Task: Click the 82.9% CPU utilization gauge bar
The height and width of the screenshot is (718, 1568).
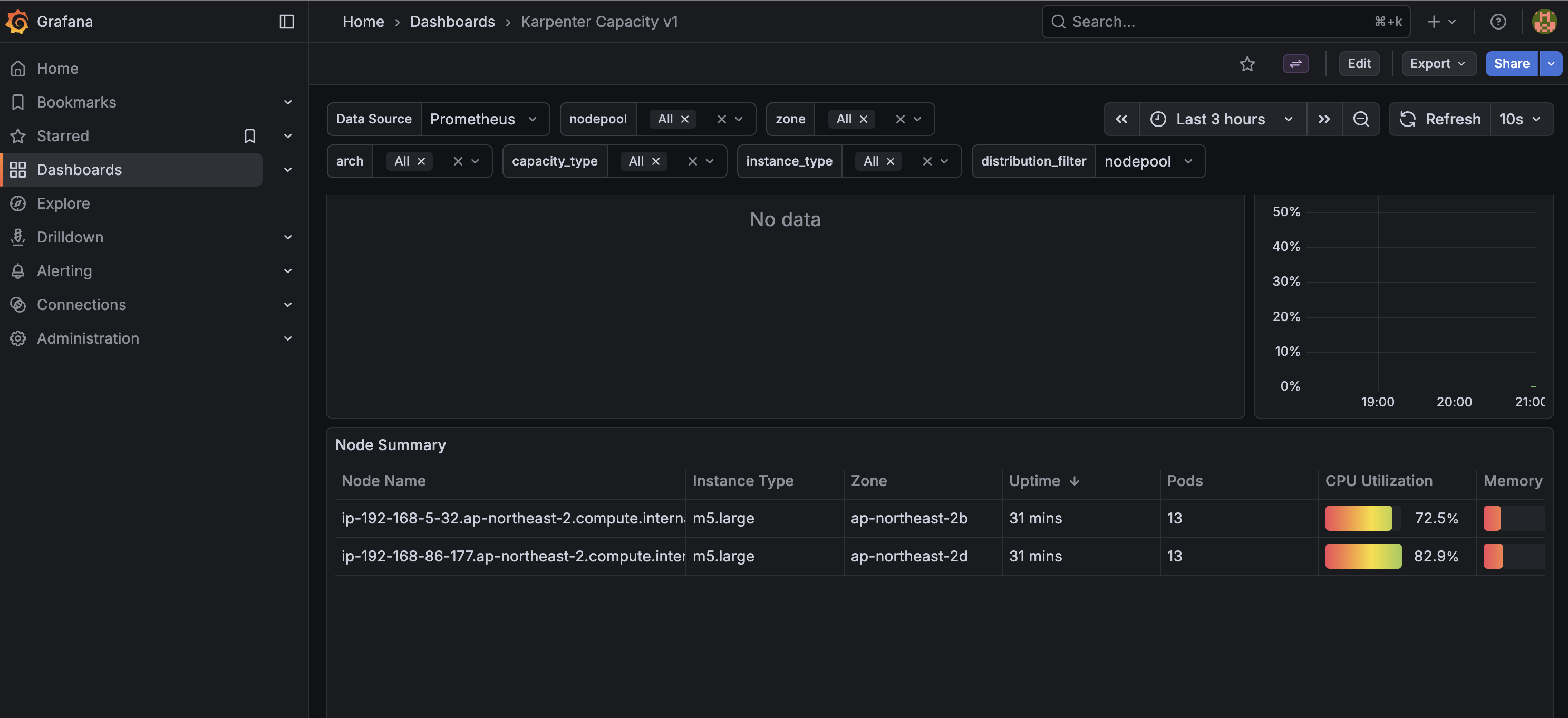Action: (x=1363, y=556)
